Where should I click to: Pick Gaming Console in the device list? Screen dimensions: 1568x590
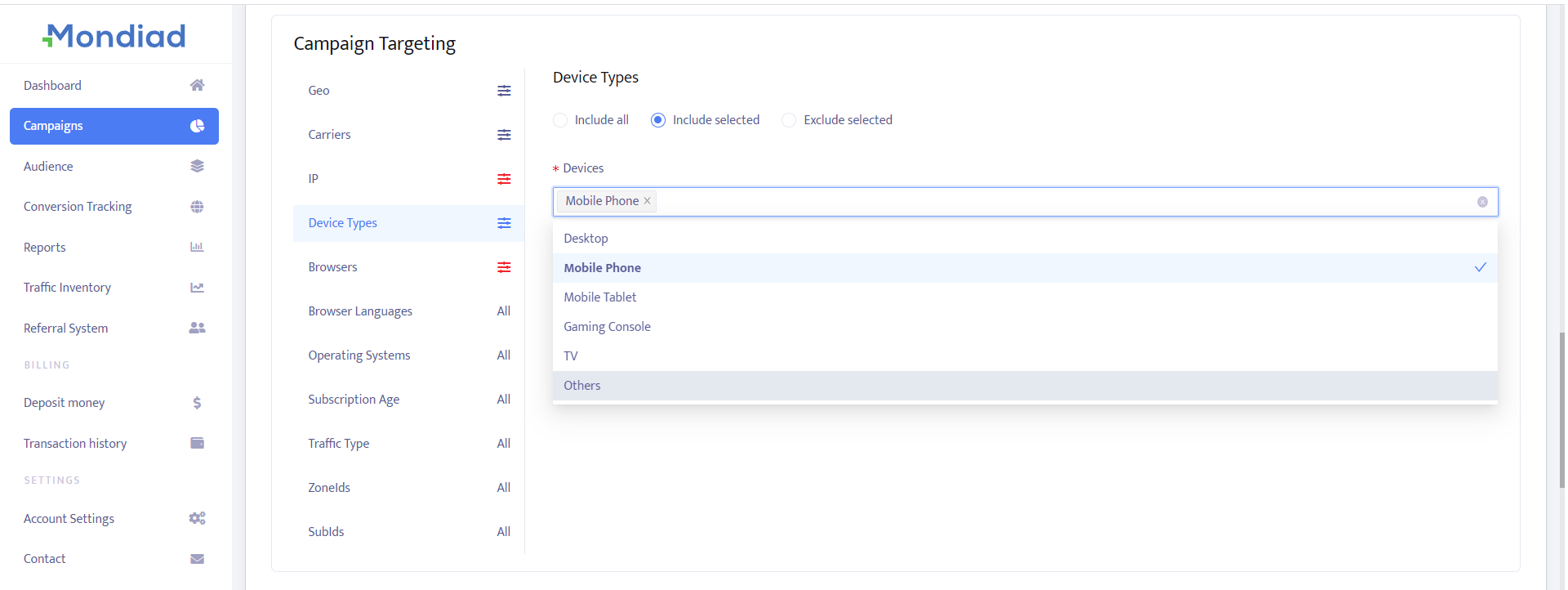click(x=607, y=327)
